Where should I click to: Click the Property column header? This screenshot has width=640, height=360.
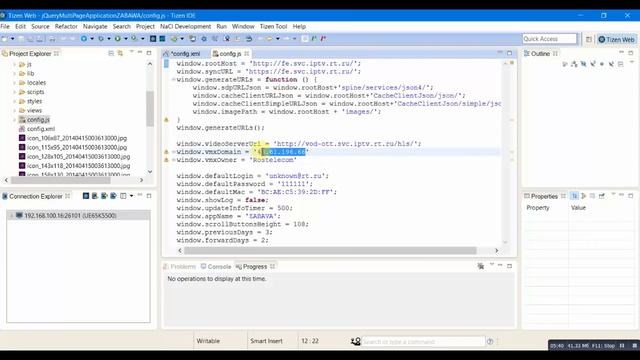[538, 208]
